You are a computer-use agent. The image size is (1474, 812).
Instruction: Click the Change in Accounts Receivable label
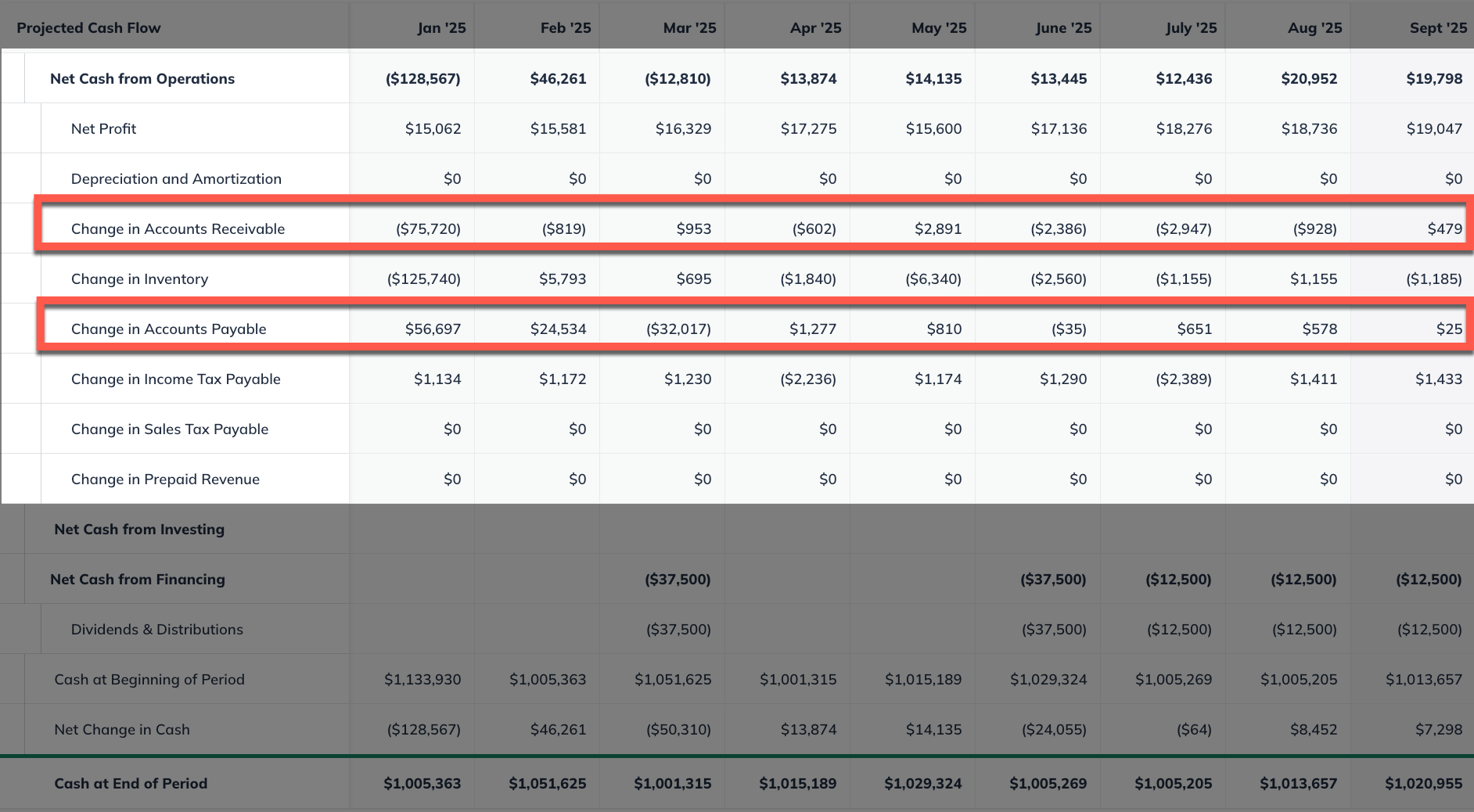(x=178, y=228)
